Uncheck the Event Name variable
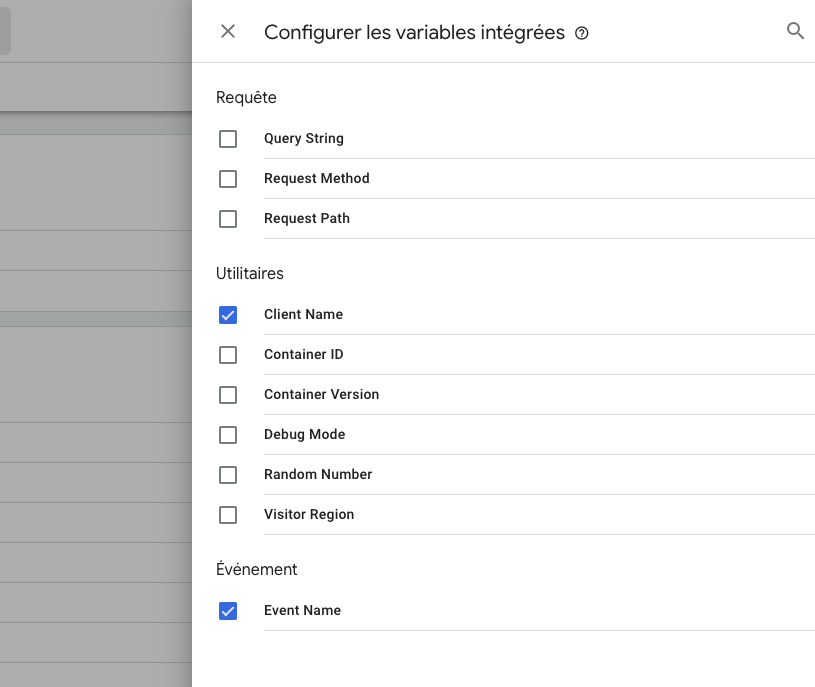815x687 pixels. tap(228, 611)
